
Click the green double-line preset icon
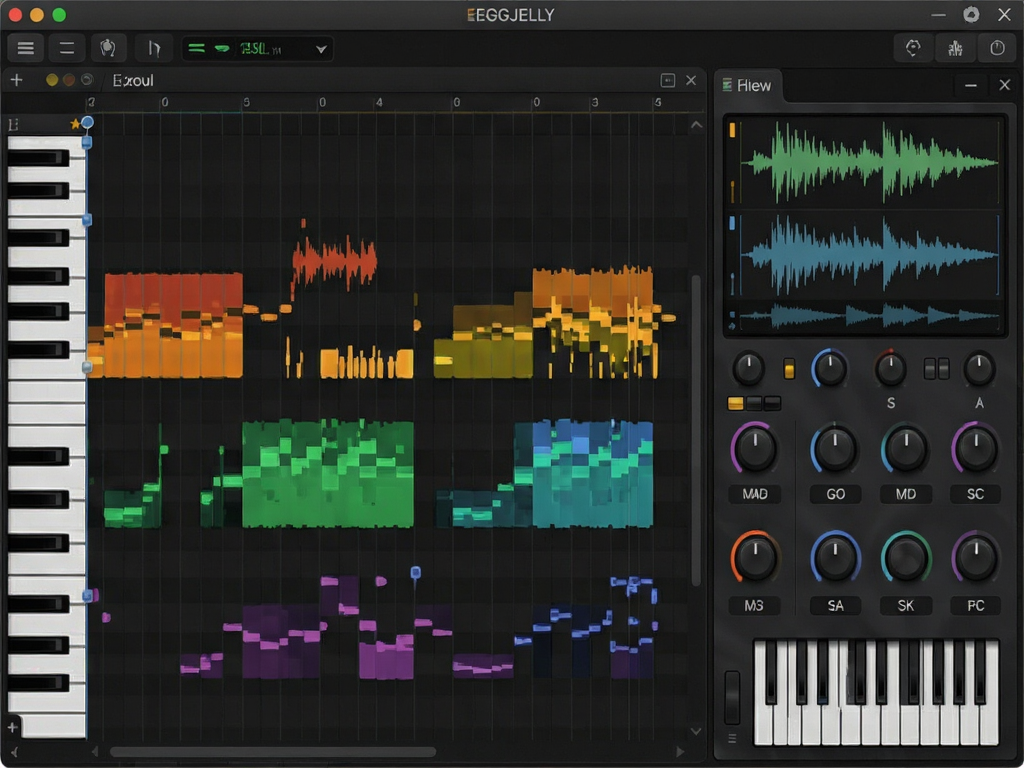coord(196,48)
